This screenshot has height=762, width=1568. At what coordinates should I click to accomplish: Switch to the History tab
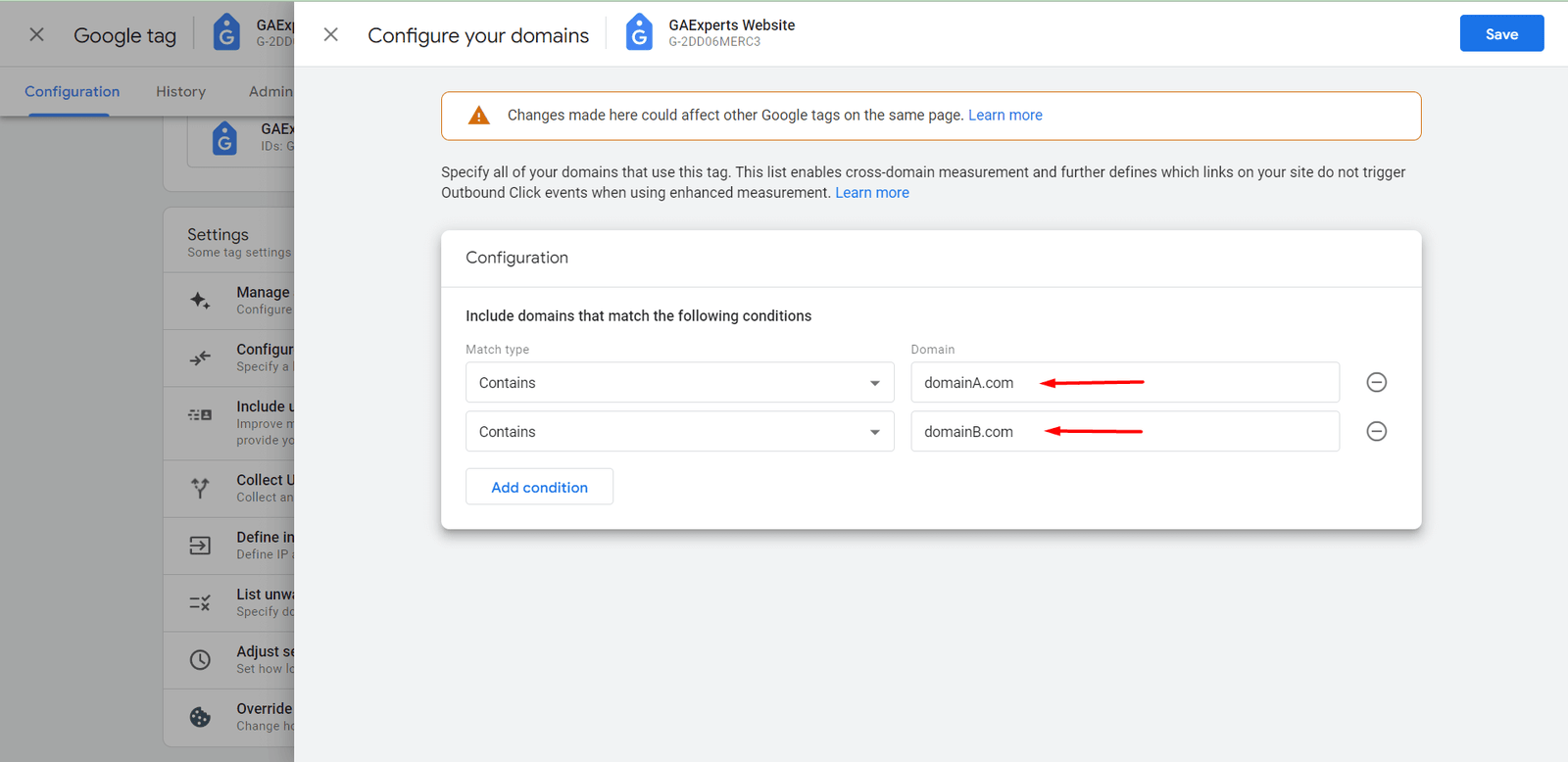point(180,91)
